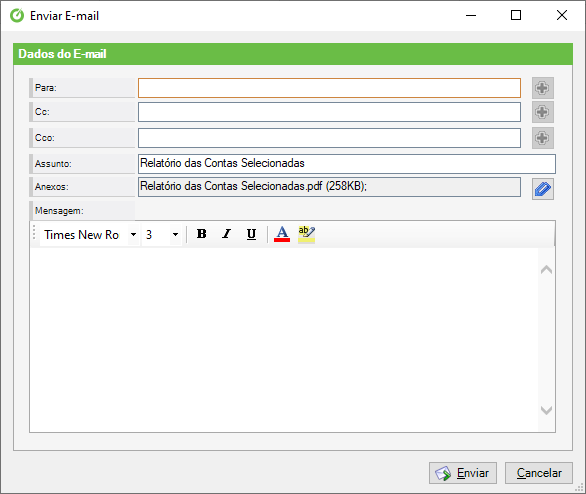Attach a file using paperclip icon
Image resolution: width=586 pixels, height=494 pixels.
click(543, 189)
